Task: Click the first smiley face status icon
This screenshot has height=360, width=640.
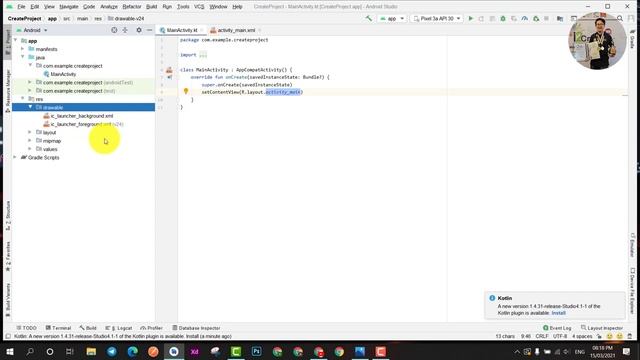Action: (x=609, y=336)
